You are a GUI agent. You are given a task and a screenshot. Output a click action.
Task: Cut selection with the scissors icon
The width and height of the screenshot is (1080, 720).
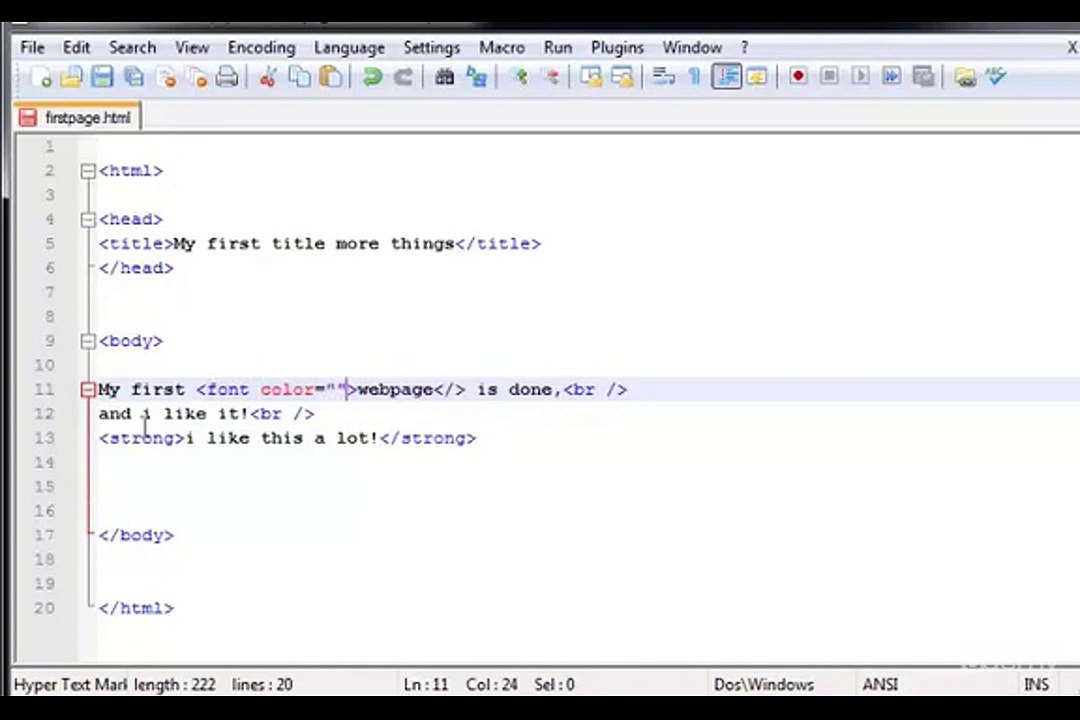(268, 76)
